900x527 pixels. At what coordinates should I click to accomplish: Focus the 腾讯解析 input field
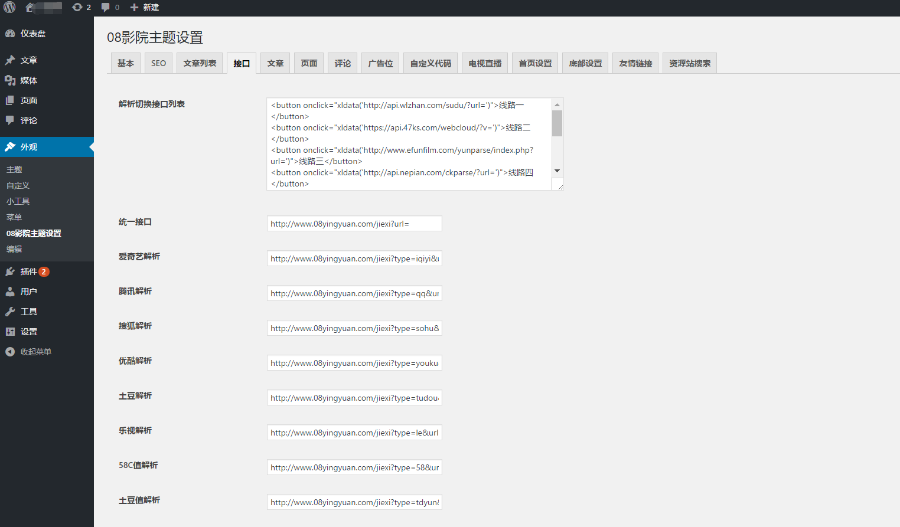(354, 293)
